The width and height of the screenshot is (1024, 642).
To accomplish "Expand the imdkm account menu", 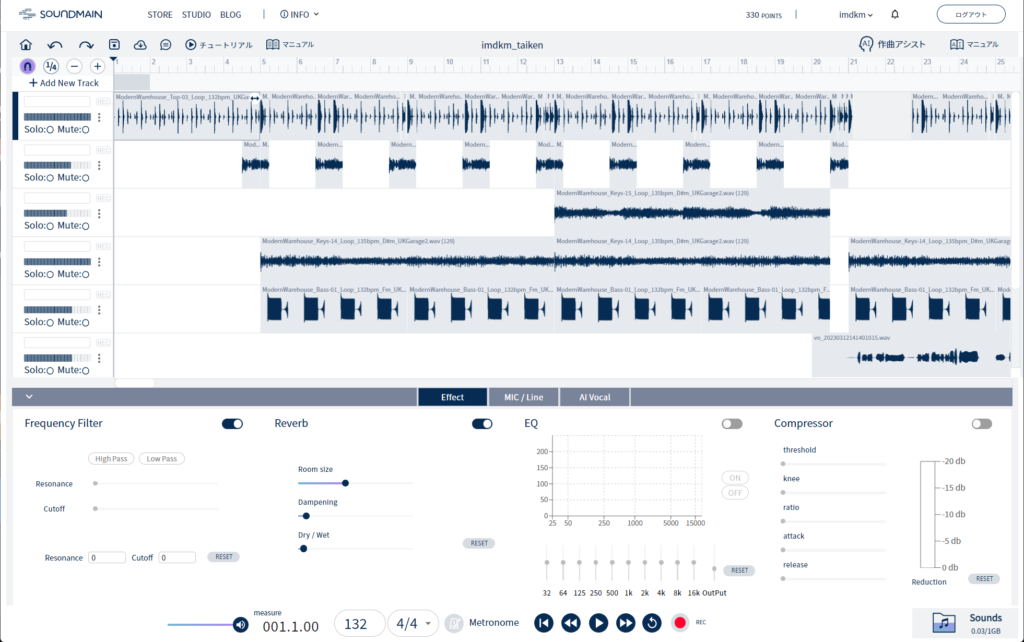I will (855, 15).
